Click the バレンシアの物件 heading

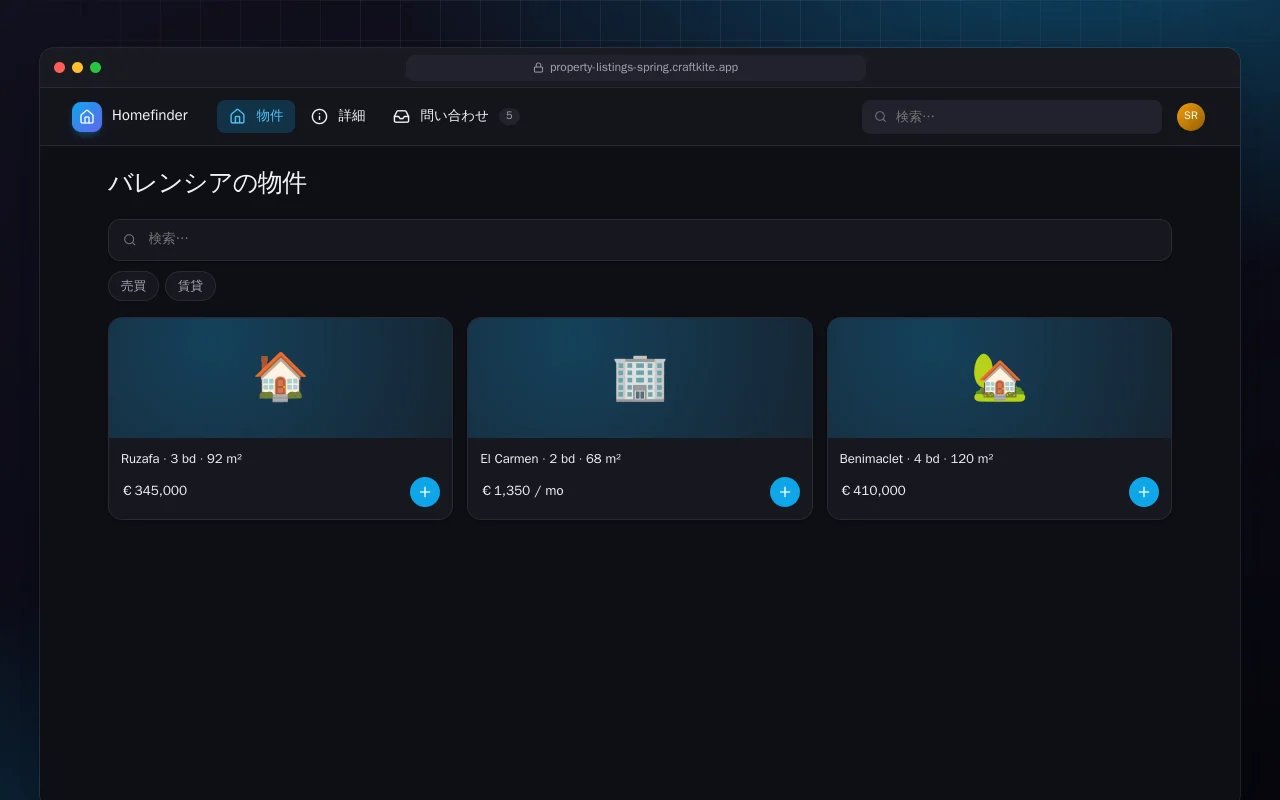(x=207, y=183)
